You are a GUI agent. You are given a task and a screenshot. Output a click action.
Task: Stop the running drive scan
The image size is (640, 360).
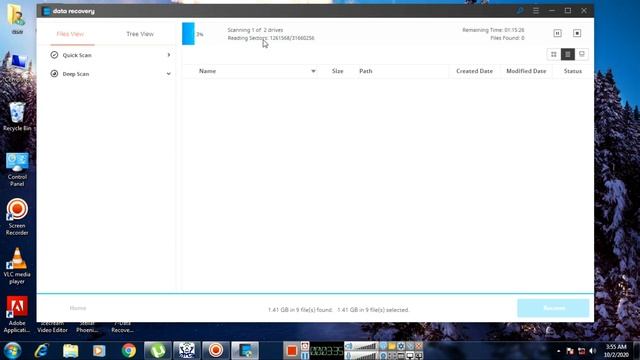(577, 33)
